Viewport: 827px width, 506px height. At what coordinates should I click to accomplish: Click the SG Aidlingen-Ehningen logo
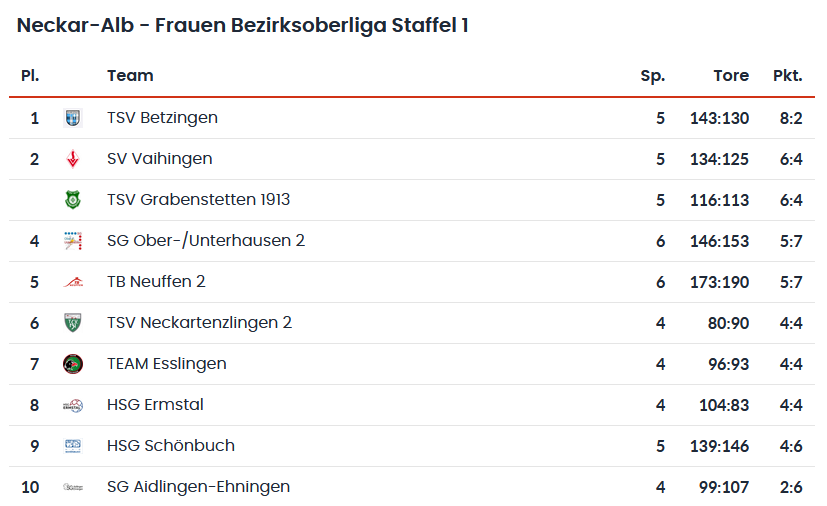click(72, 487)
